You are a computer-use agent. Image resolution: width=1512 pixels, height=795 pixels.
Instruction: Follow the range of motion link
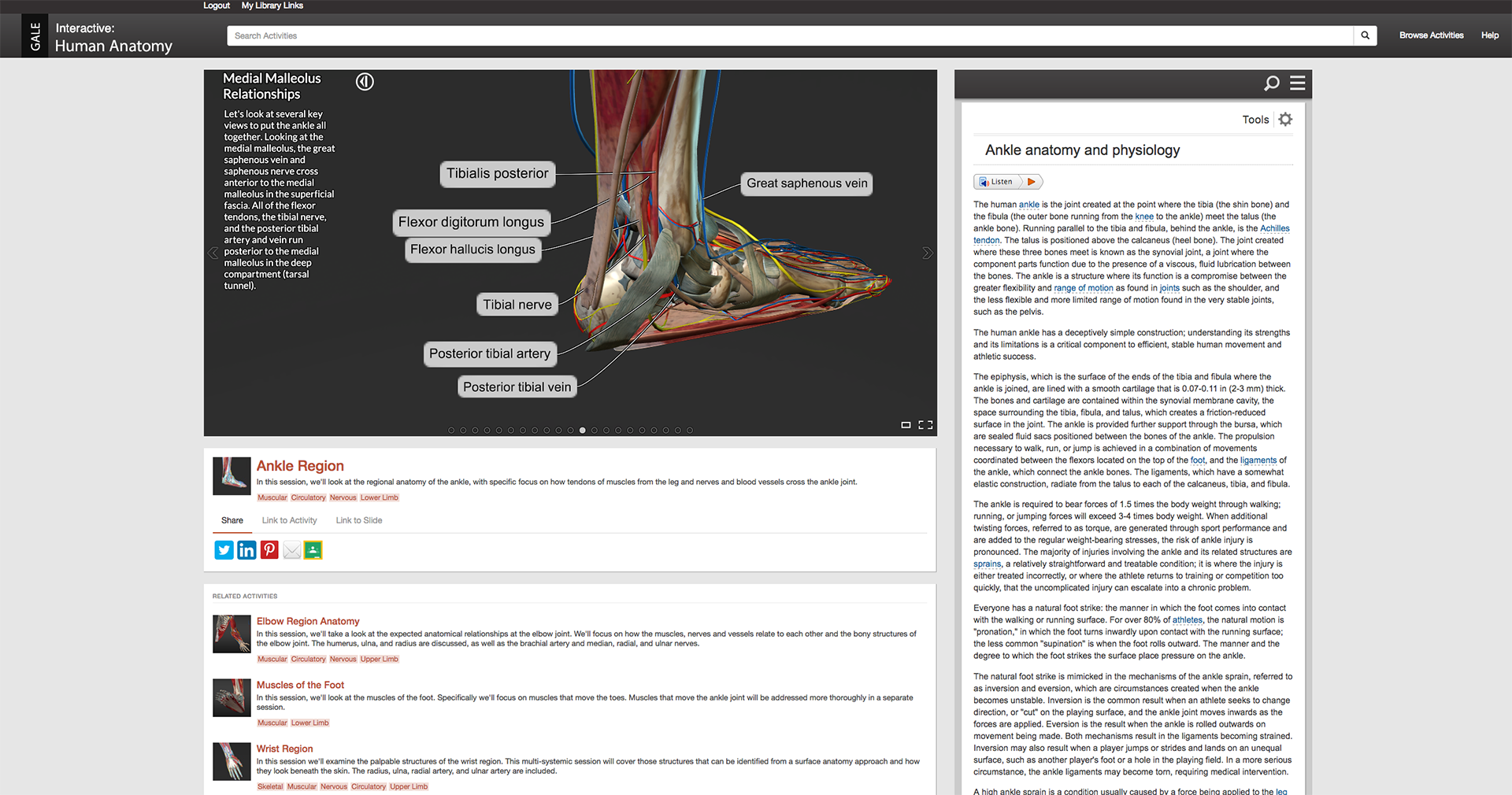[x=1084, y=288]
